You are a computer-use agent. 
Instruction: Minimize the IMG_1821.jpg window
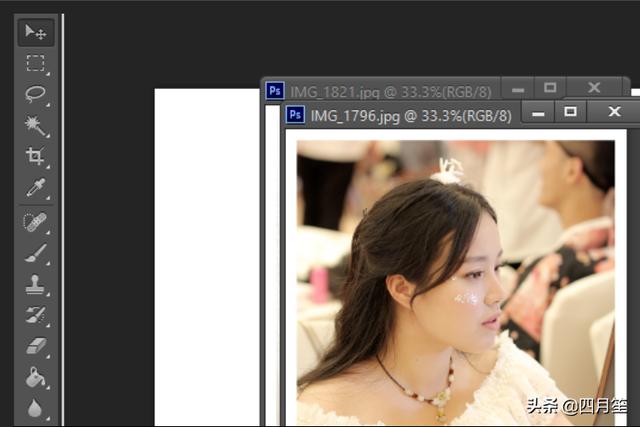(x=518, y=88)
